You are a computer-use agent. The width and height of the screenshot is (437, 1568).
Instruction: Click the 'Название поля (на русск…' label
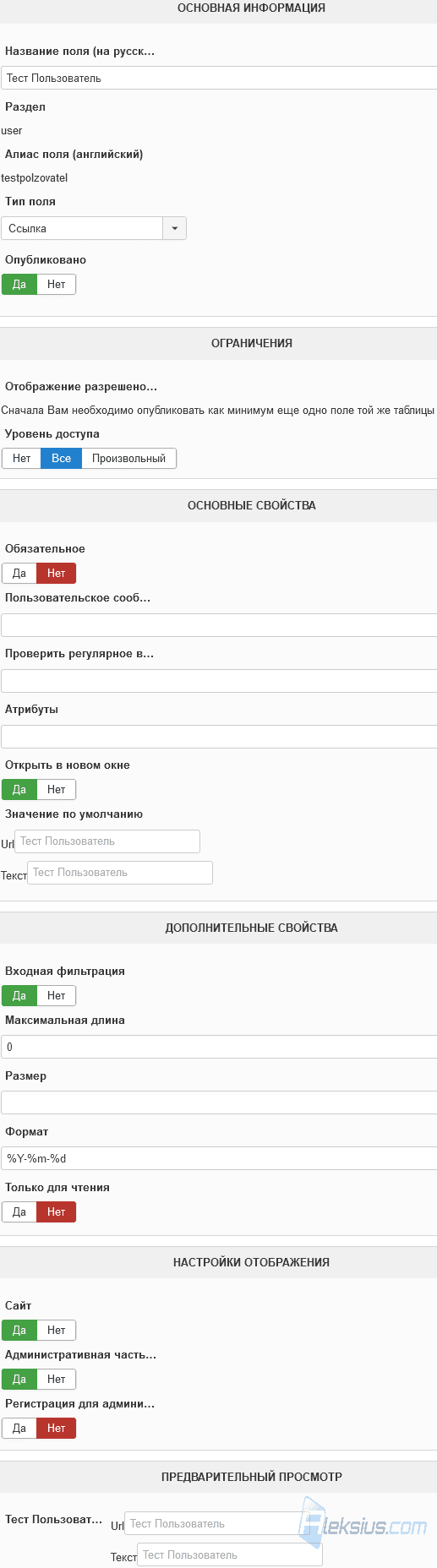point(79,52)
